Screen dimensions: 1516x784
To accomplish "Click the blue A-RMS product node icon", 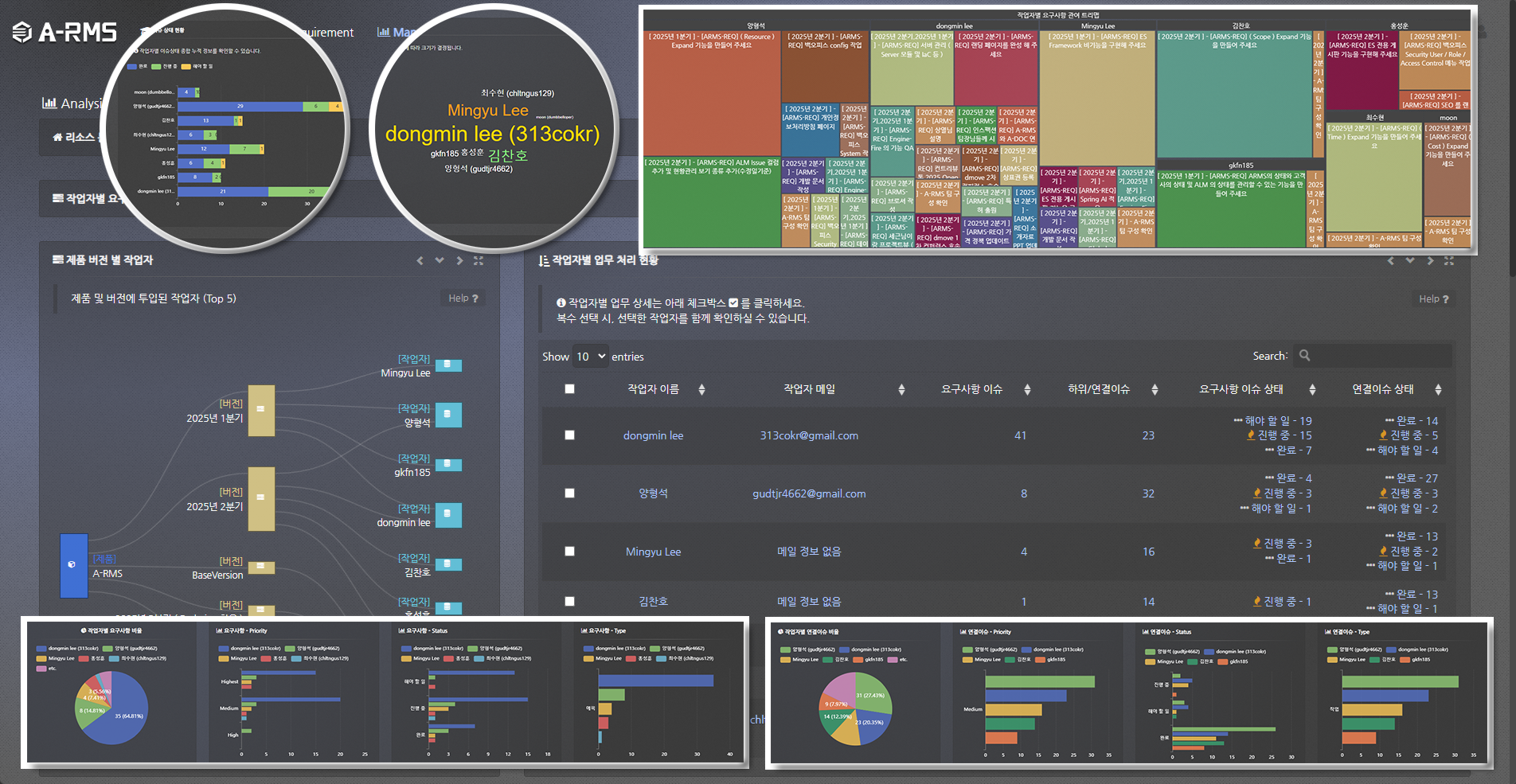I will pos(73,565).
